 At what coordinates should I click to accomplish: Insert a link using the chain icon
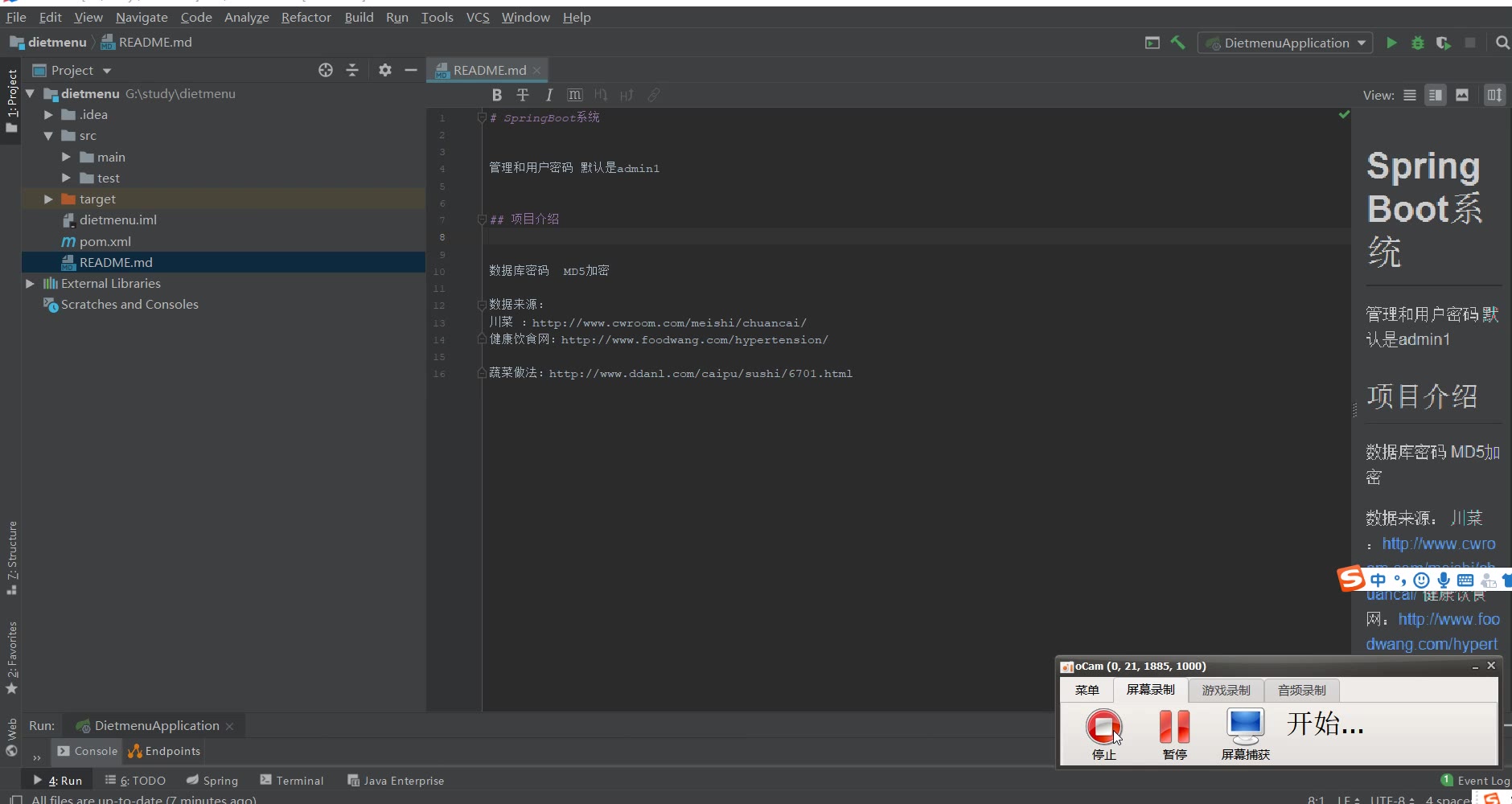pyautogui.click(x=654, y=95)
